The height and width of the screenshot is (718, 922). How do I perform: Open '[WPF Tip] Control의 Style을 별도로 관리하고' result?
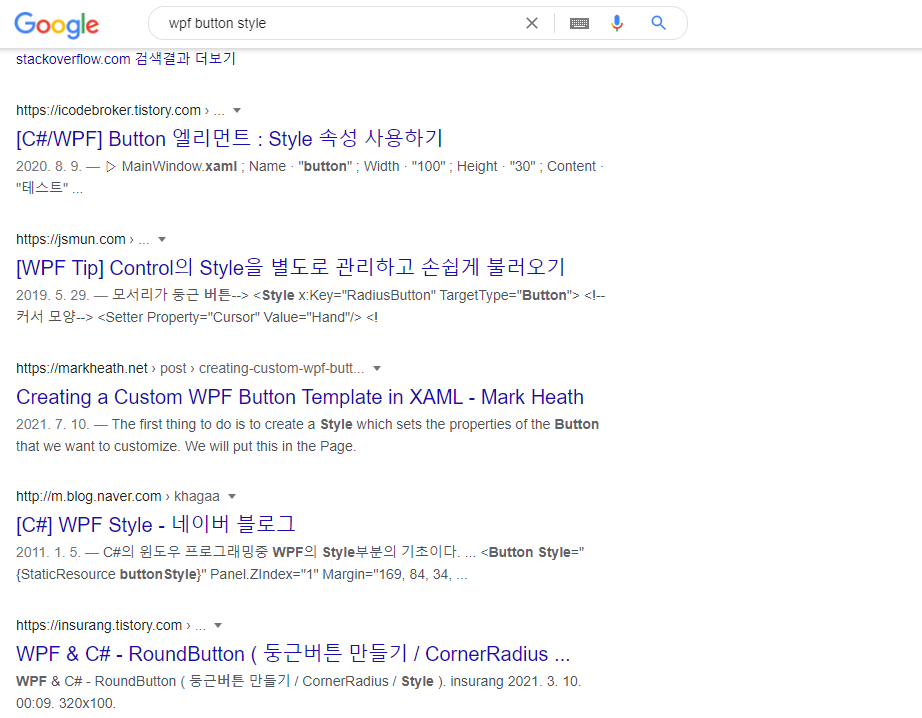click(290, 268)
